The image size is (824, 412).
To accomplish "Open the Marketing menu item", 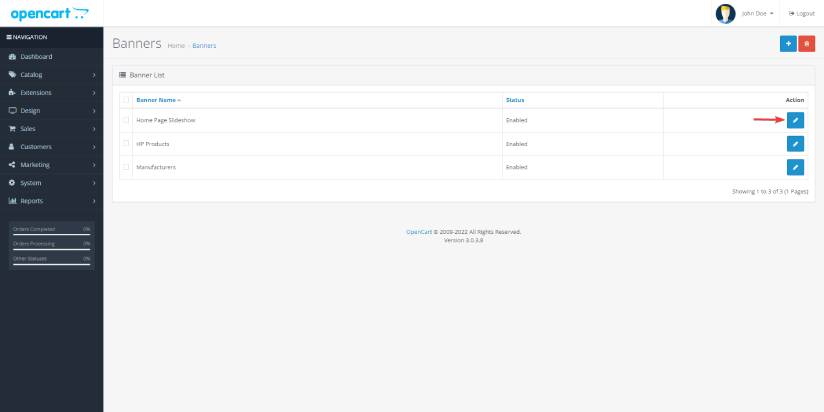I will [x=50, y=165].
